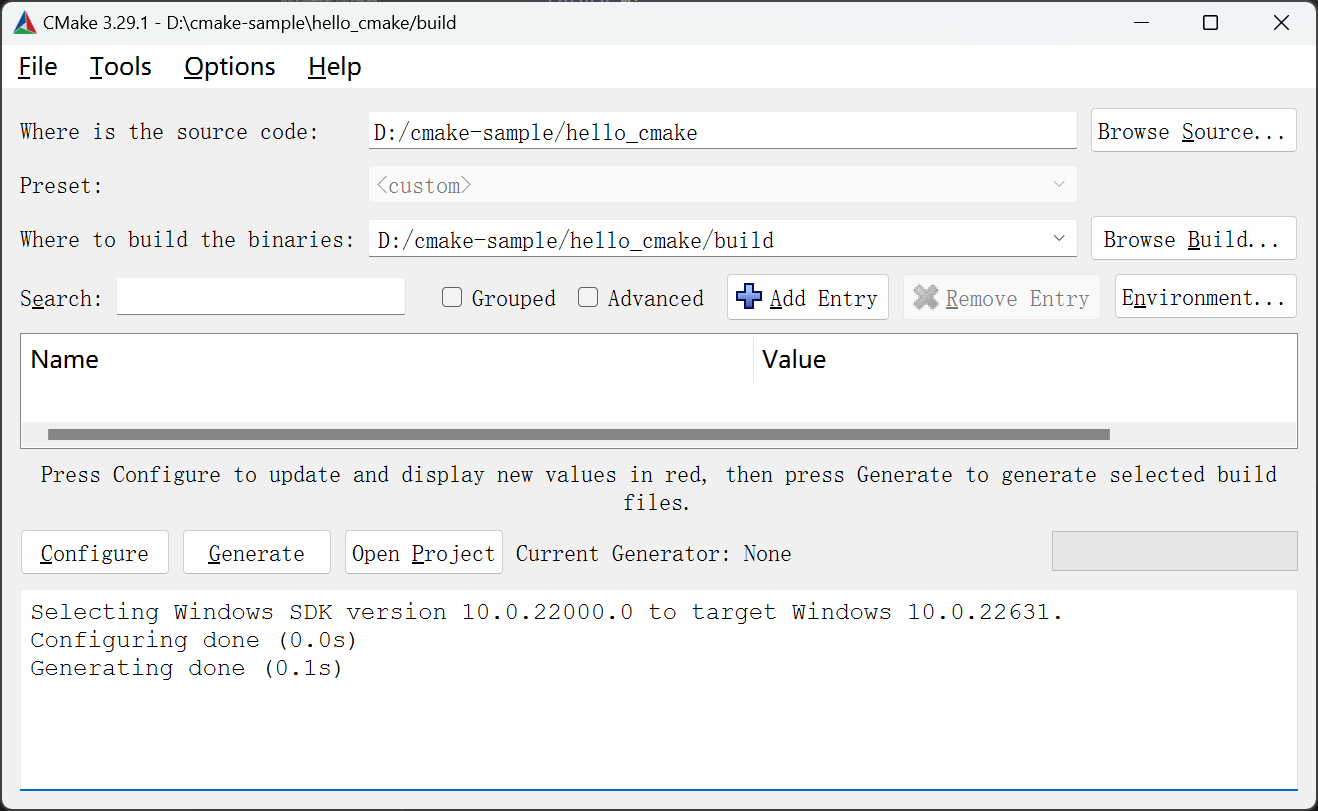
Task: Click the CMake logo icon in title bar
Action: tap(25, 22)
